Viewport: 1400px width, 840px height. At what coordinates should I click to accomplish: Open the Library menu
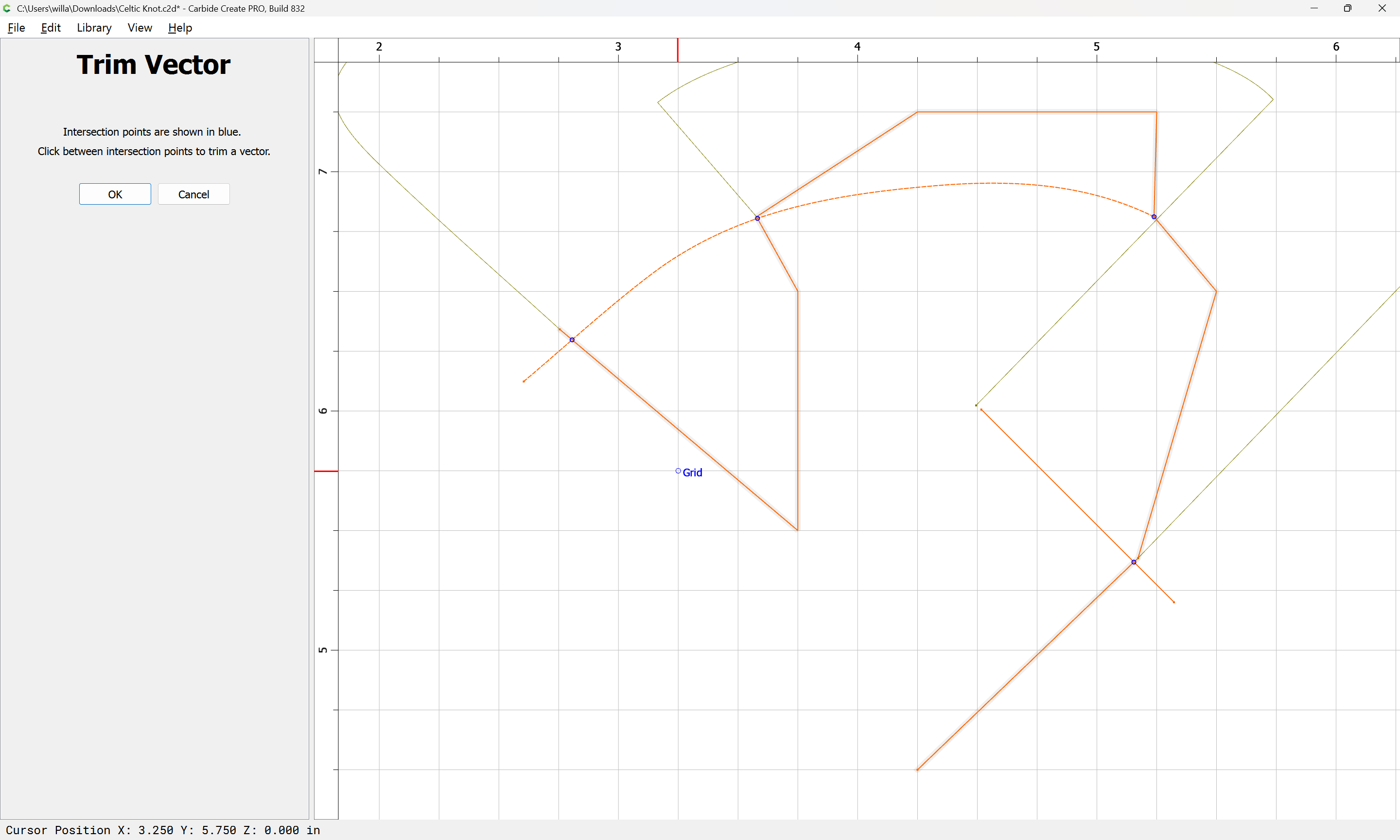click(94, 28)
